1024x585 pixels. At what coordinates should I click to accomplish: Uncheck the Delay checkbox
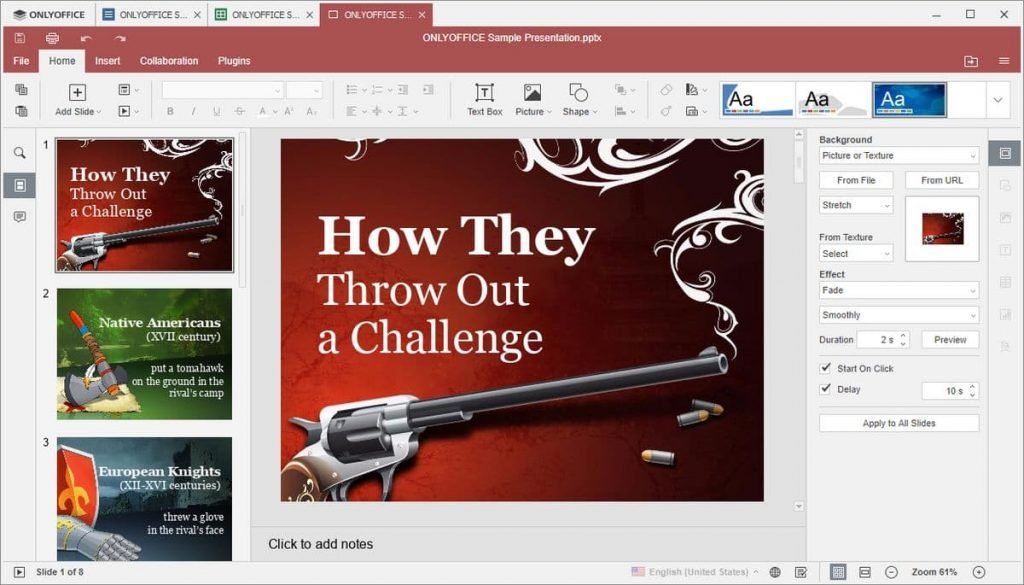[826, 389]
